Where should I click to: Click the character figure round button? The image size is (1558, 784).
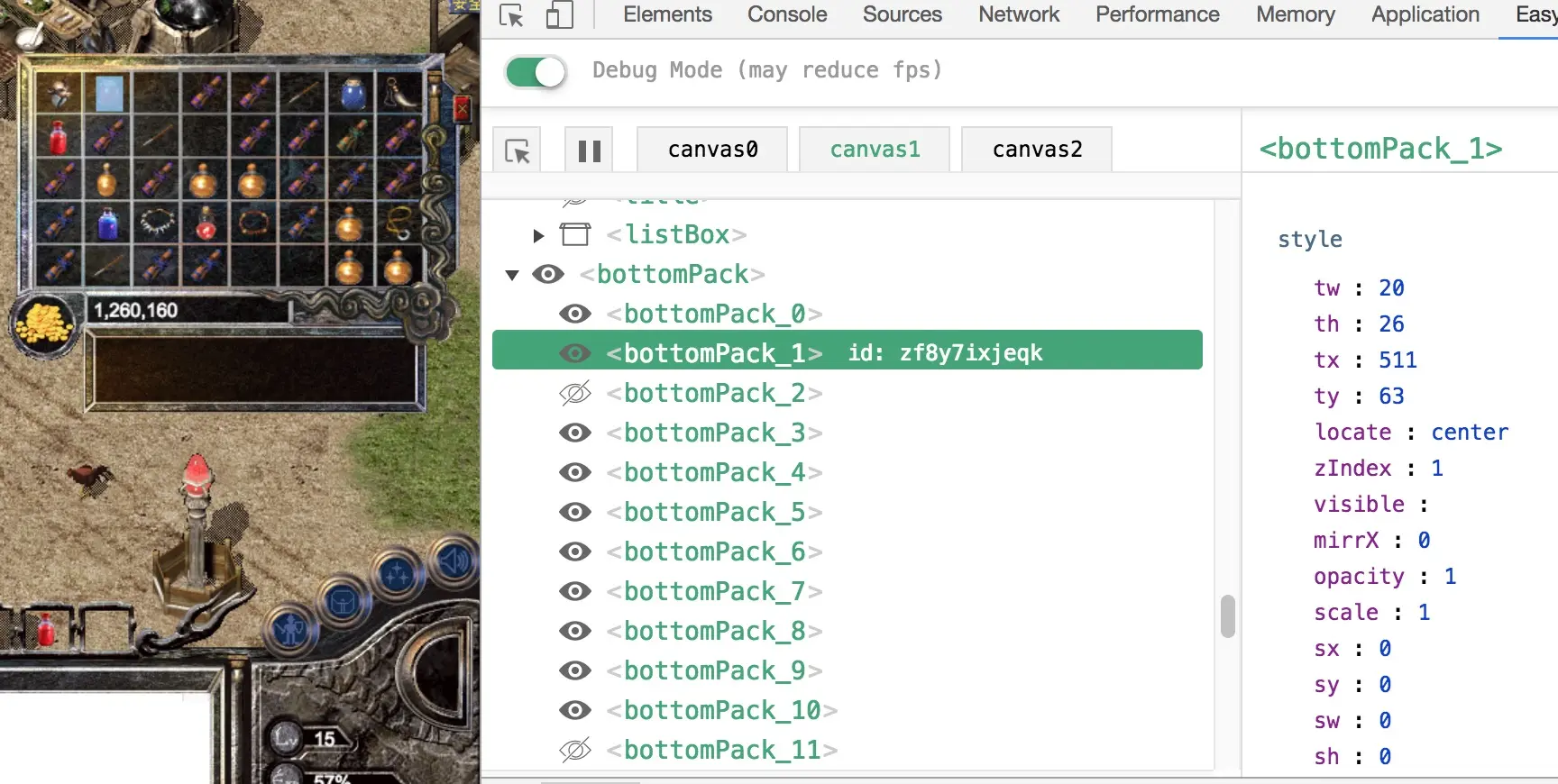(291, 630)
